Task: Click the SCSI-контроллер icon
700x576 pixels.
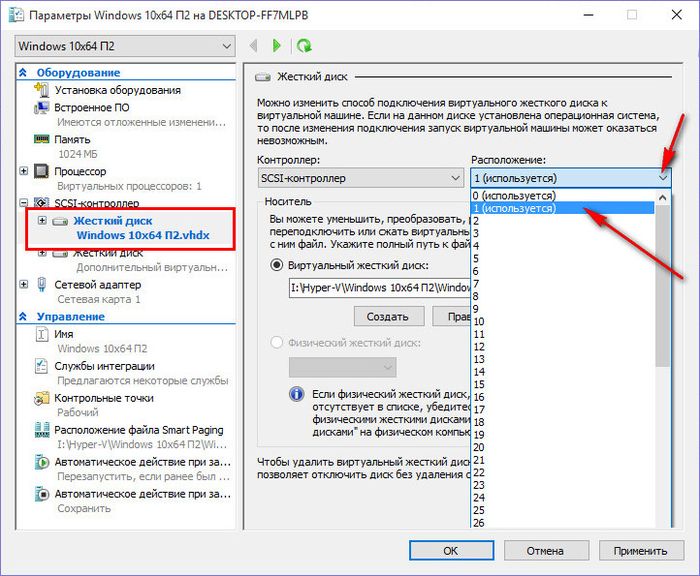Action: click(x=42, y=203)
